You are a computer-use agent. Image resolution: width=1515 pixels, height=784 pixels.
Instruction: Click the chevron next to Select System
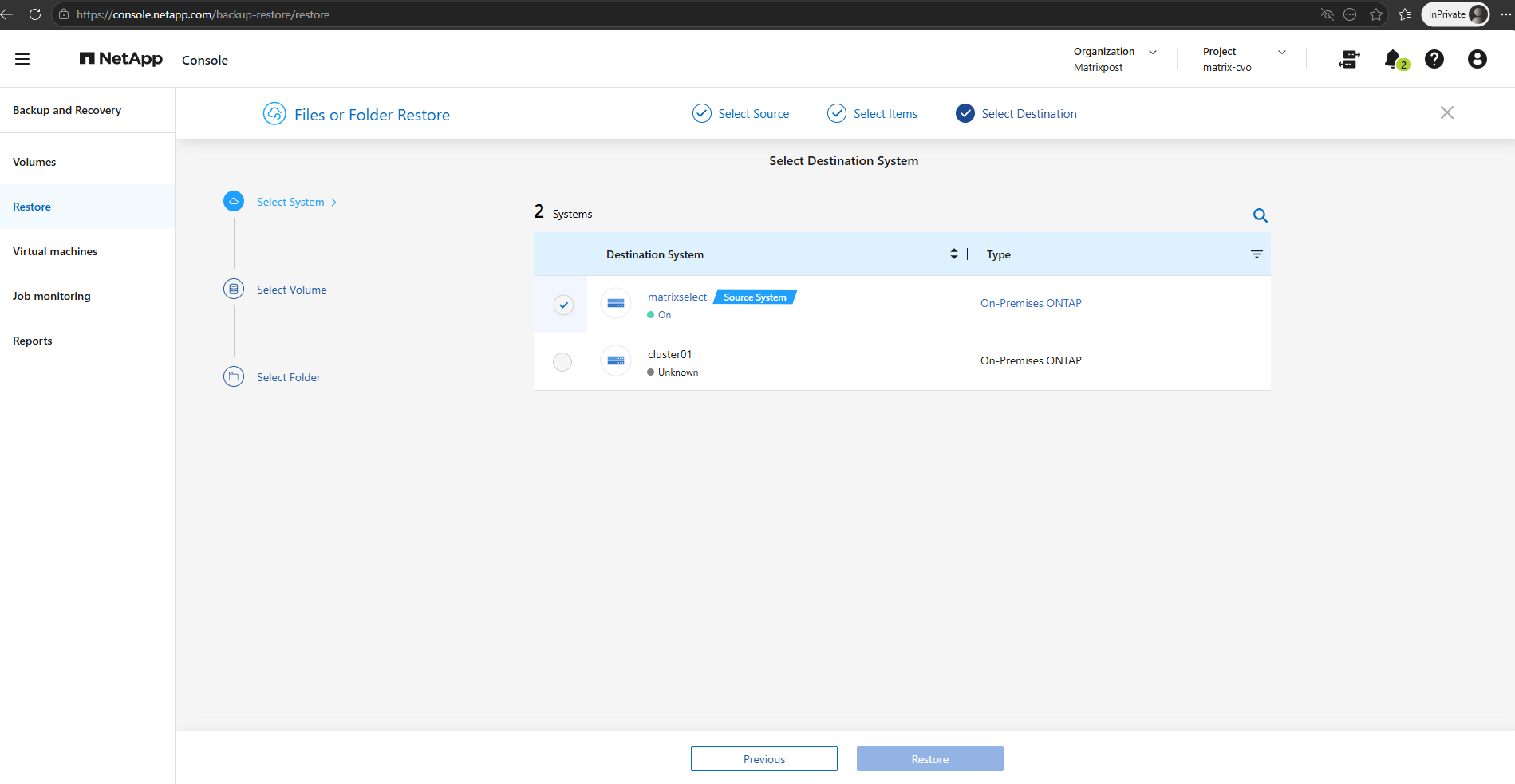334,203
